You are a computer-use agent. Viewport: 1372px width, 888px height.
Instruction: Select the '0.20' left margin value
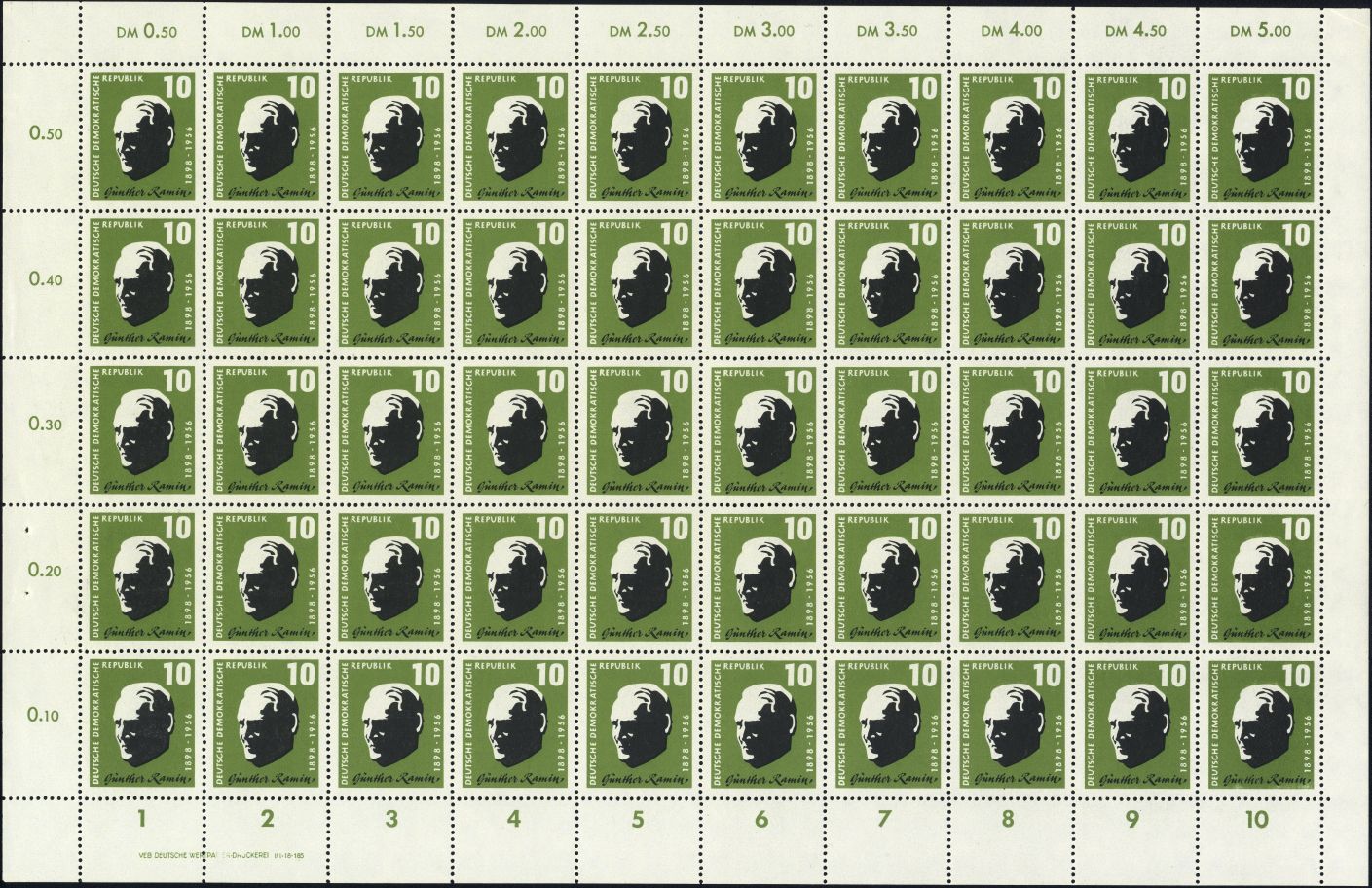coord(46,571)
